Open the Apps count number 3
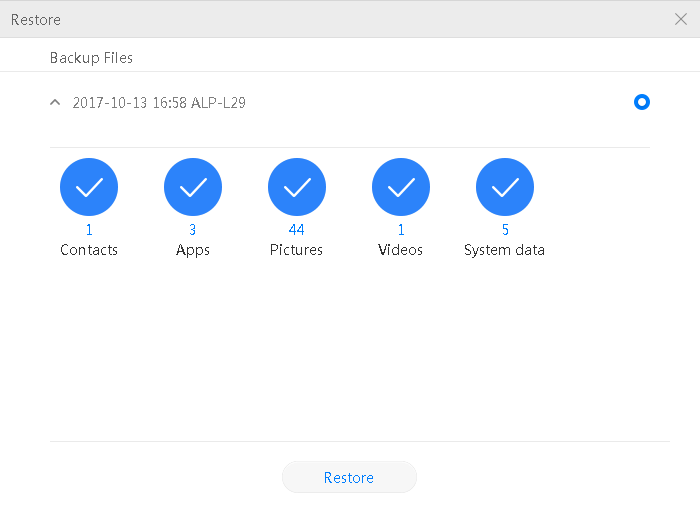The image size is (700, 522). tap(193, 230)
